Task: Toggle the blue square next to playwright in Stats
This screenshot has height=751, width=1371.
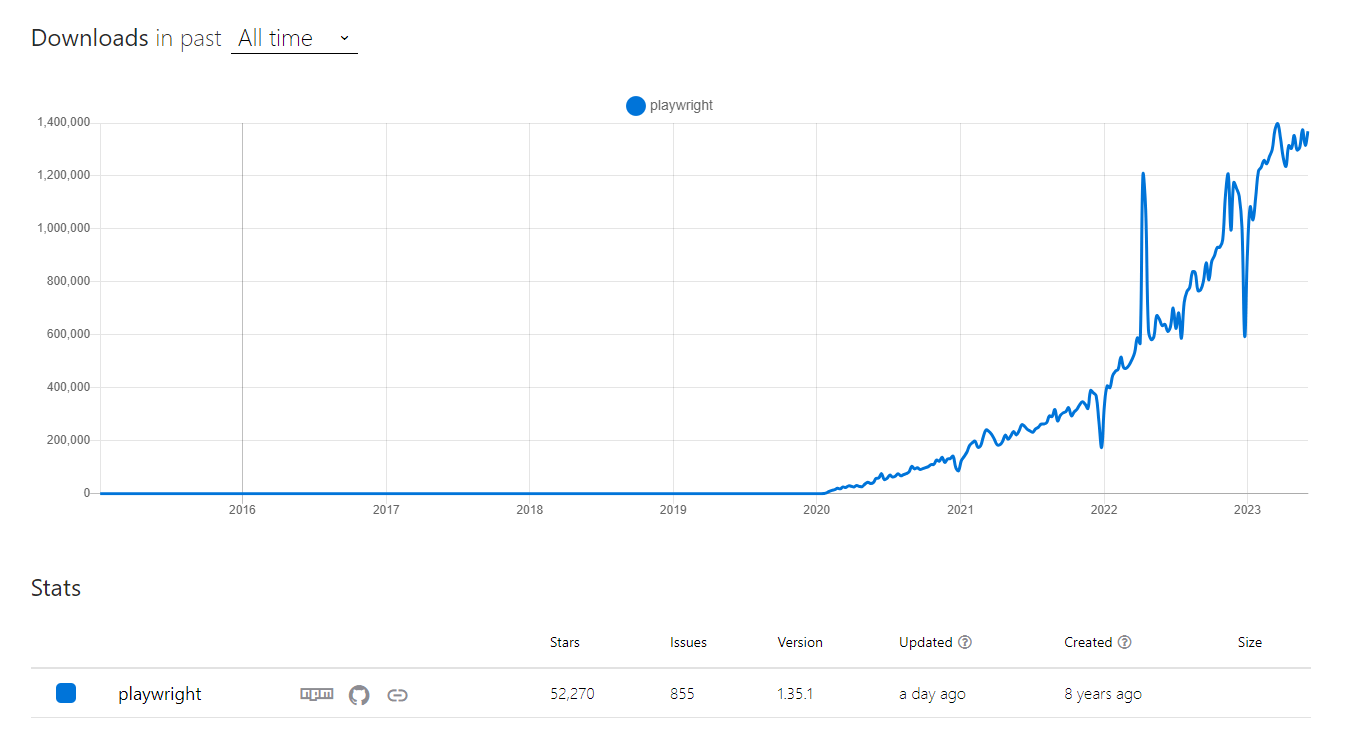Action: click(x=66, y=693)
